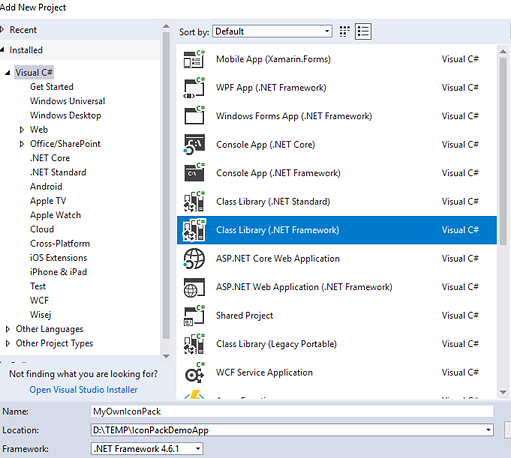Select the iPhone & iPad category
Image resolution: width=511 pixels, height=458 pixels.
[58, 272]
